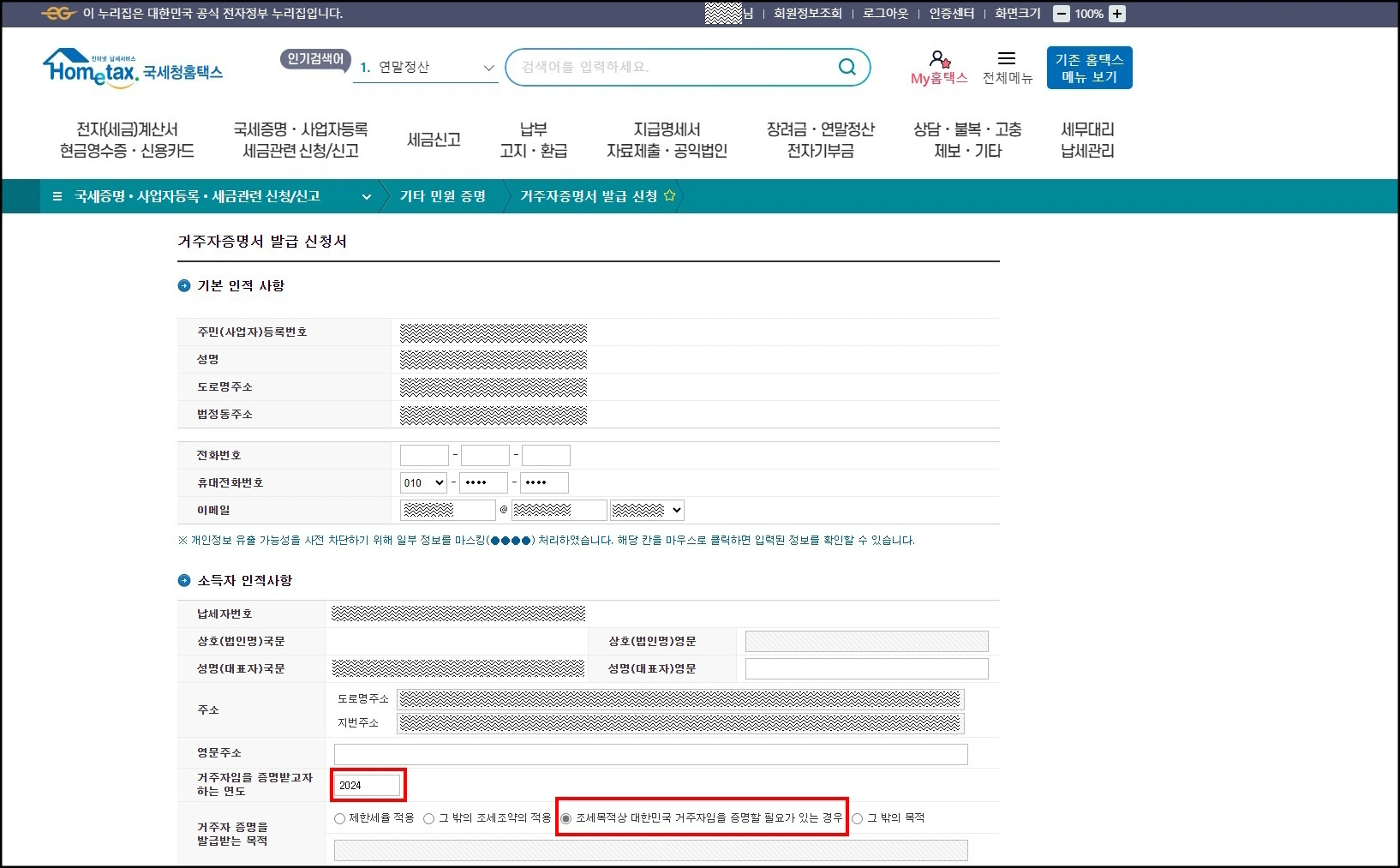This screenshot has width=1400, height=868.
Task: Click 인증센터 link
Action: coord(951,14)
